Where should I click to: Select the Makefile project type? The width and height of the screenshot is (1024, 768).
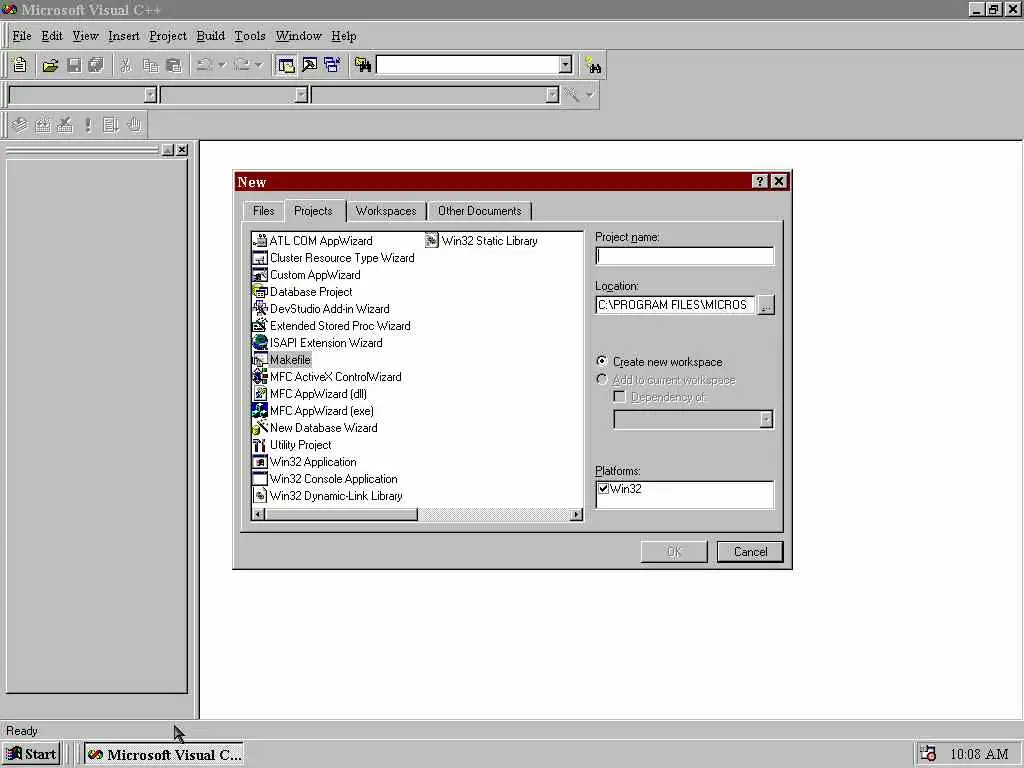point(281,360)
